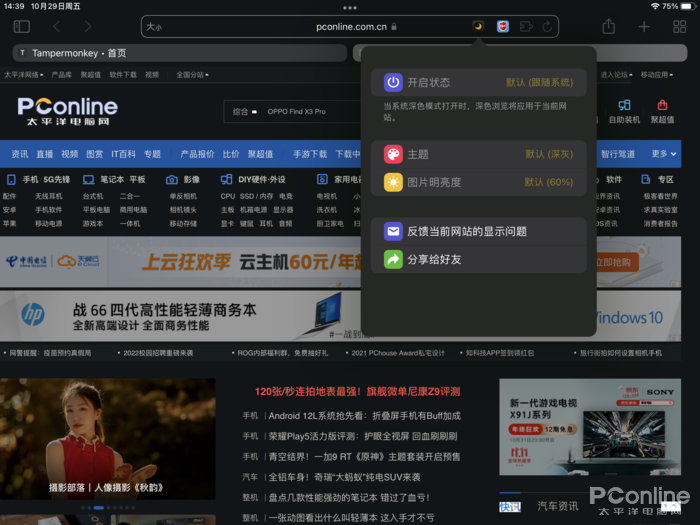
Task: Reload the pconline page
Action: pos(547,27)
